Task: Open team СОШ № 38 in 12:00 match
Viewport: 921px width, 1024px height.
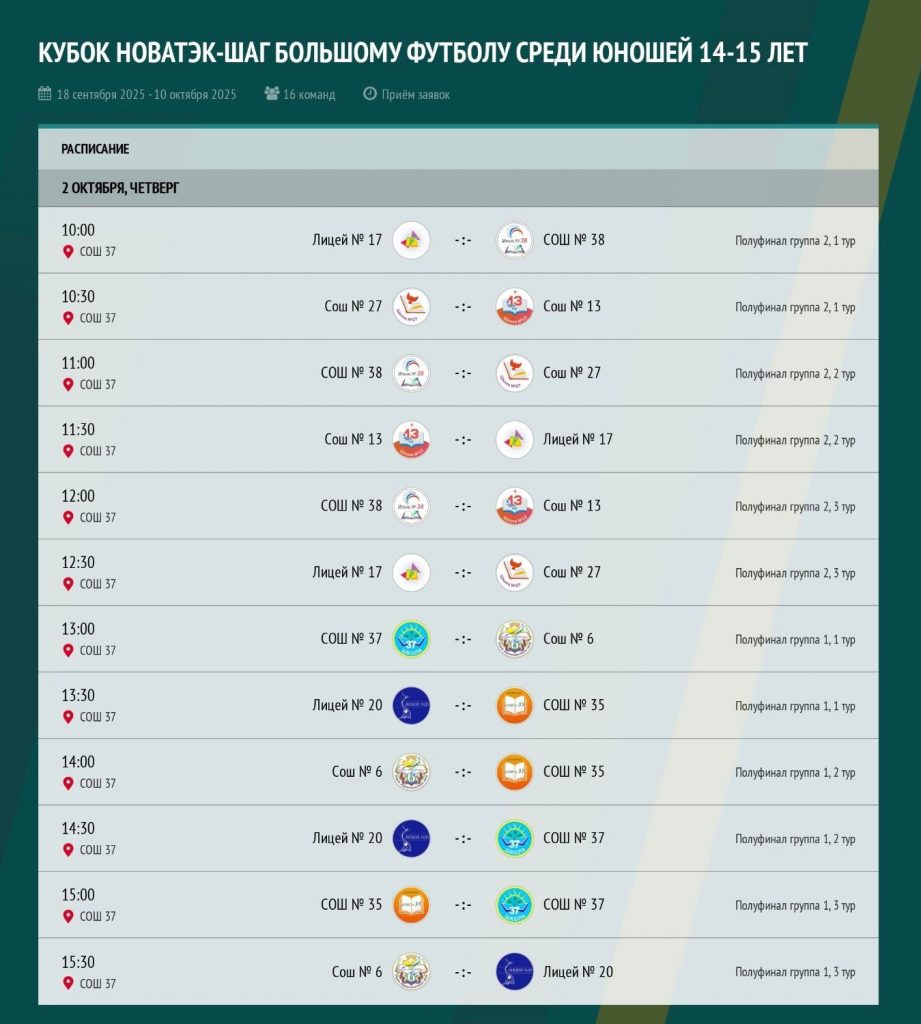Action: pyautogui.click(x=351, y=506)
